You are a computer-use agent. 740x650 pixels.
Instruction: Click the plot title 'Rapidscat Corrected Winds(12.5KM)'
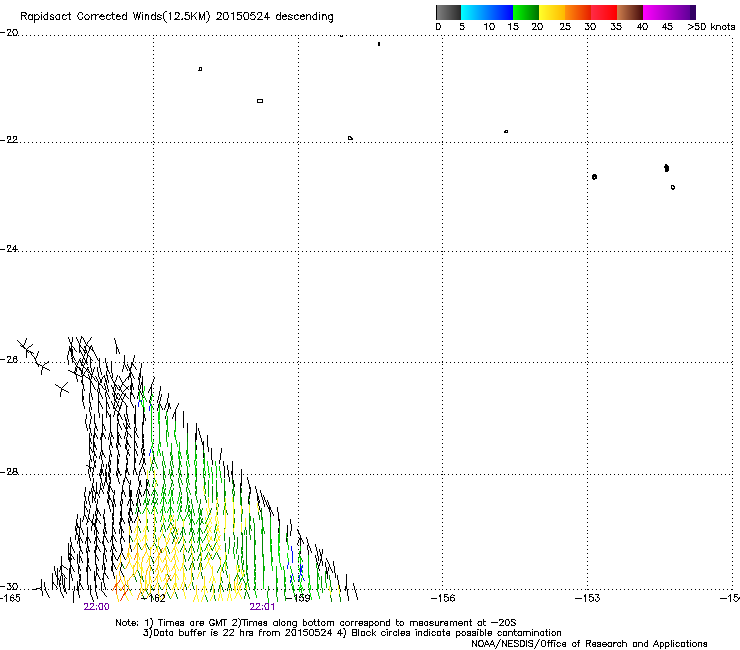(x=115, y=17)
